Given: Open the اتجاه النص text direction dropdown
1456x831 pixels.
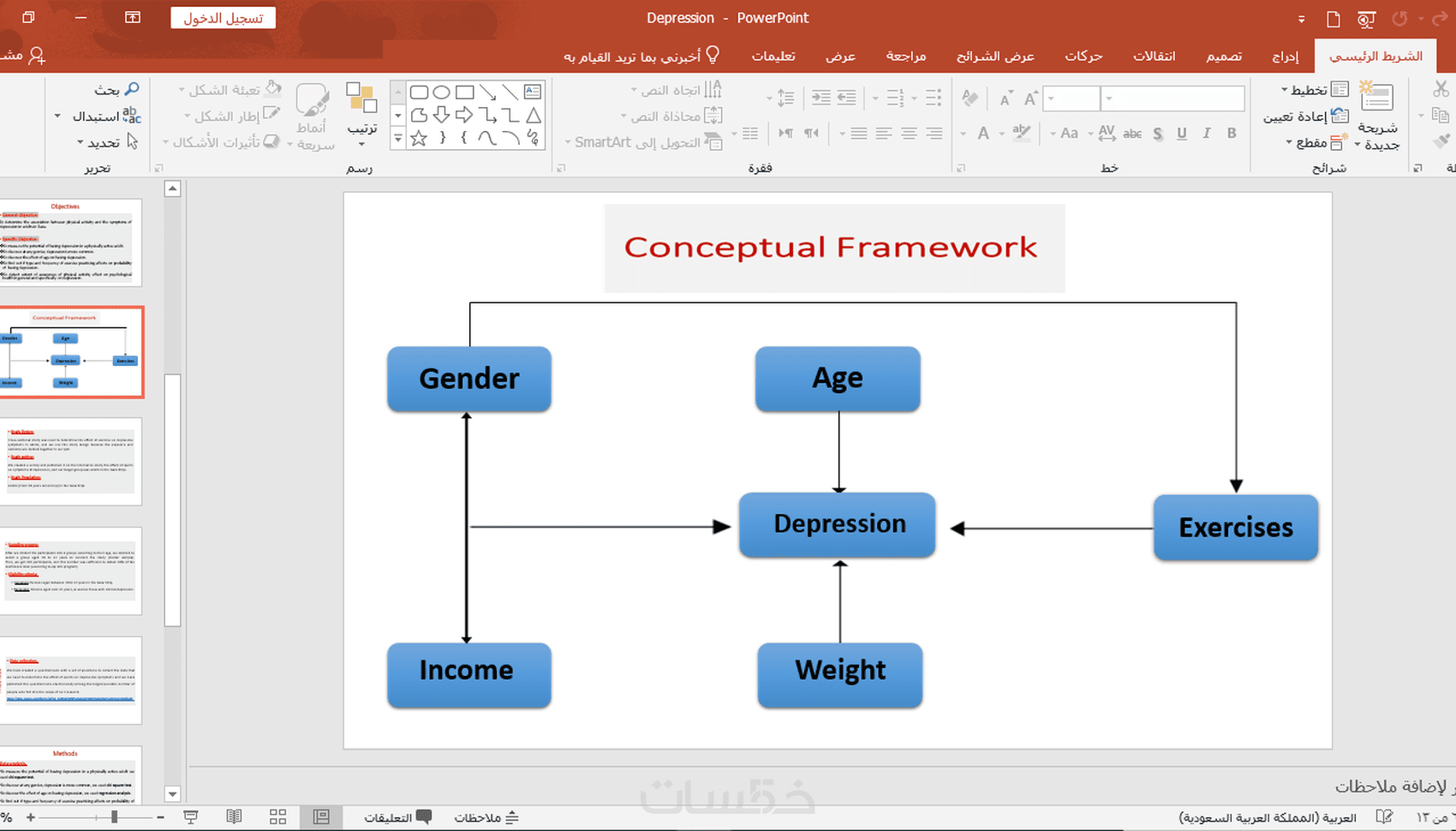Looking at the screenshot, I should coord(677,90).
